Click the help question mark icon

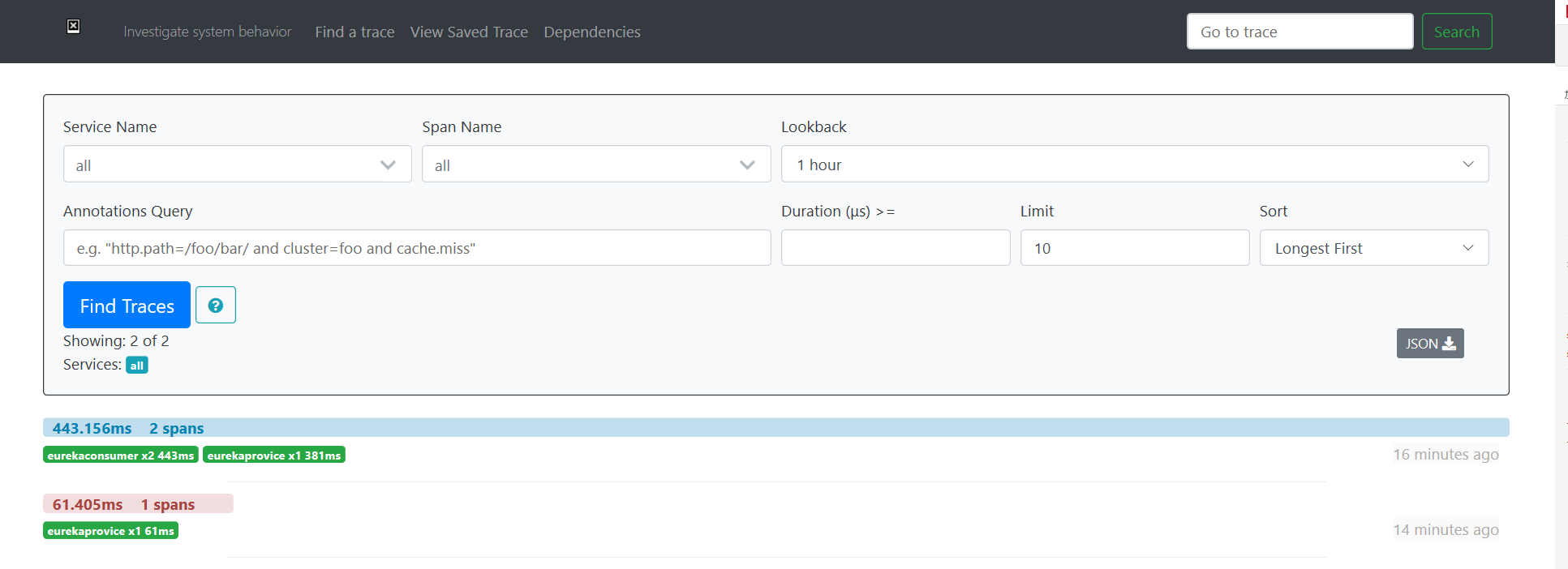216,305
